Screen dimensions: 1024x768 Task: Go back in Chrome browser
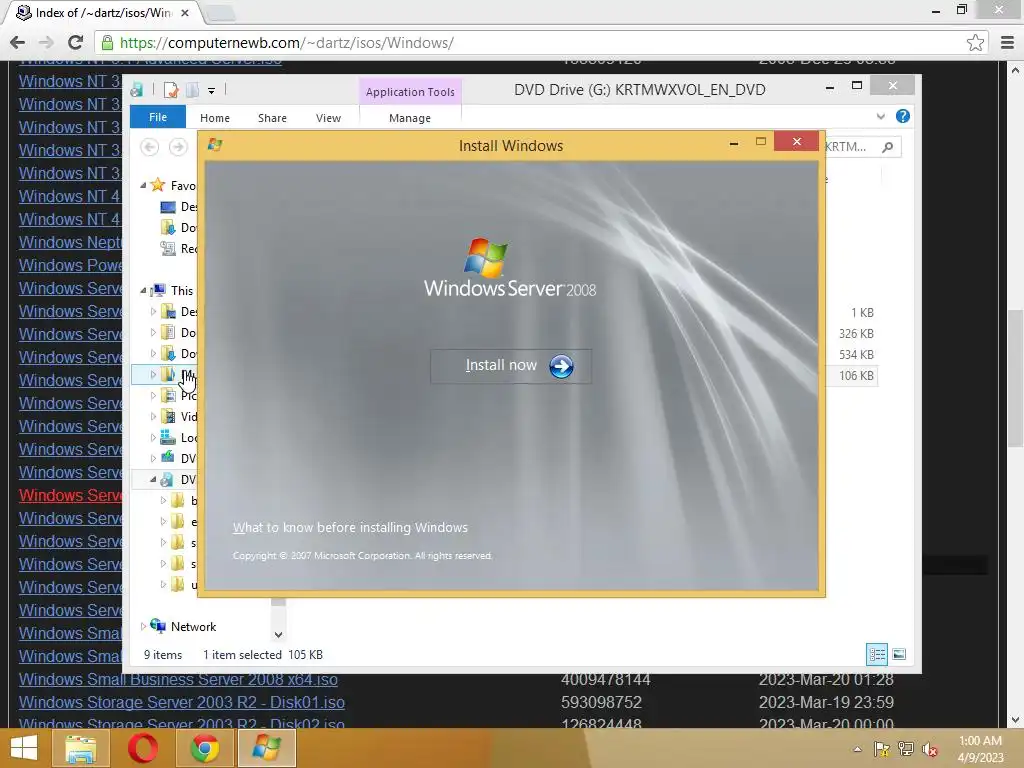coord(18,43)
